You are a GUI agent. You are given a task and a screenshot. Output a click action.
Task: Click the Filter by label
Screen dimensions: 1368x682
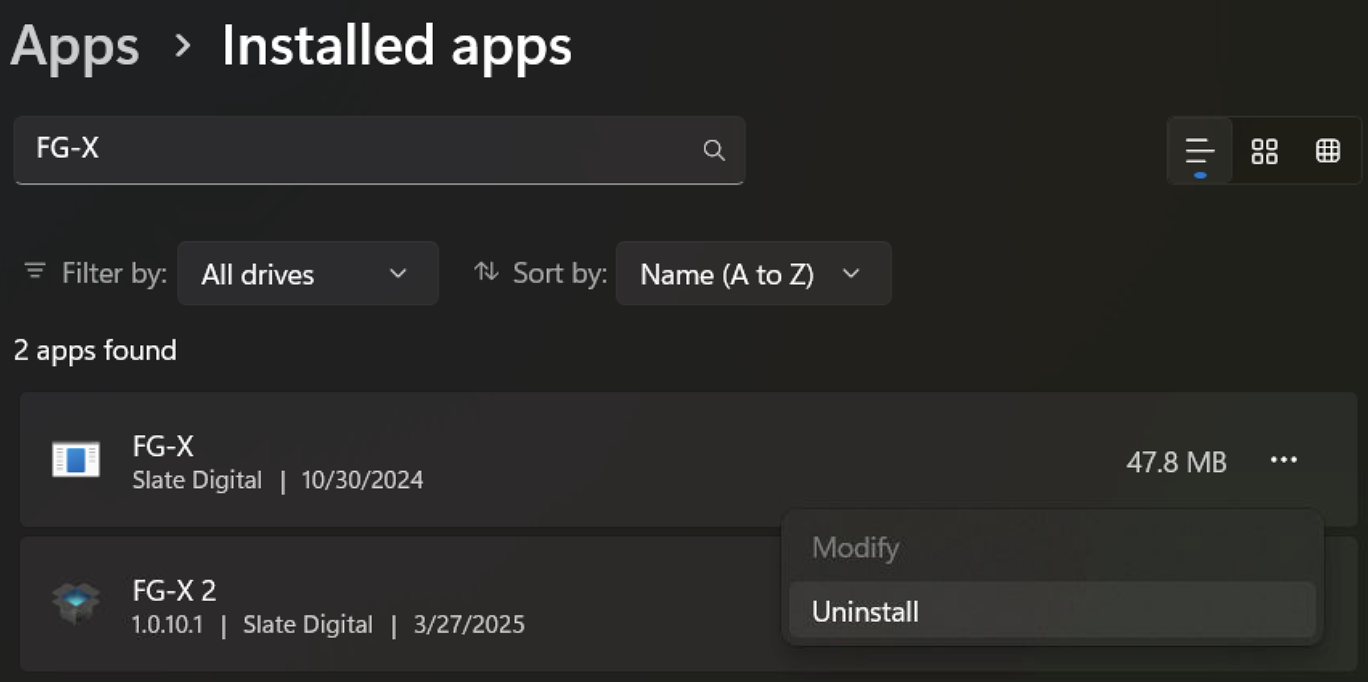tap(114, 273)
